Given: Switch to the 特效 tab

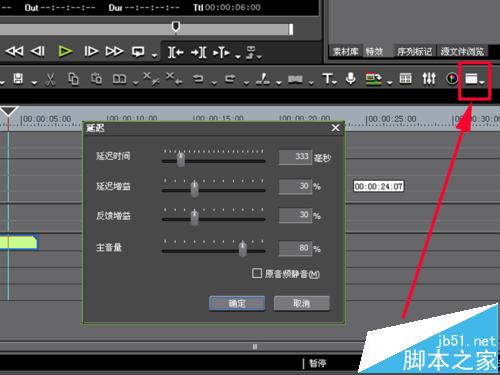Looking at the screenshot, I should (x=374, y=52).
